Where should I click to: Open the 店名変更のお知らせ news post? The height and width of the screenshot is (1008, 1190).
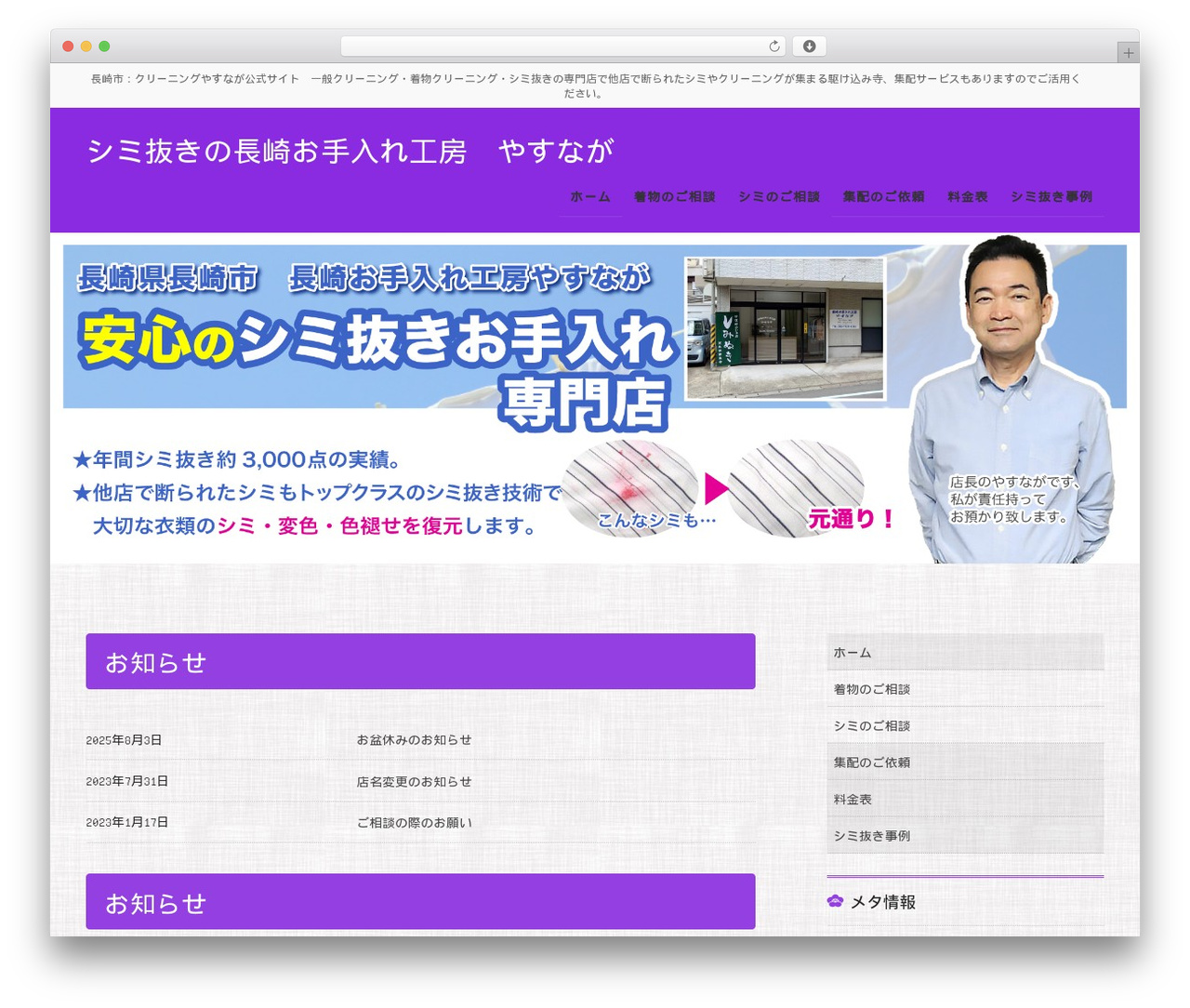[x=414, y=782]
